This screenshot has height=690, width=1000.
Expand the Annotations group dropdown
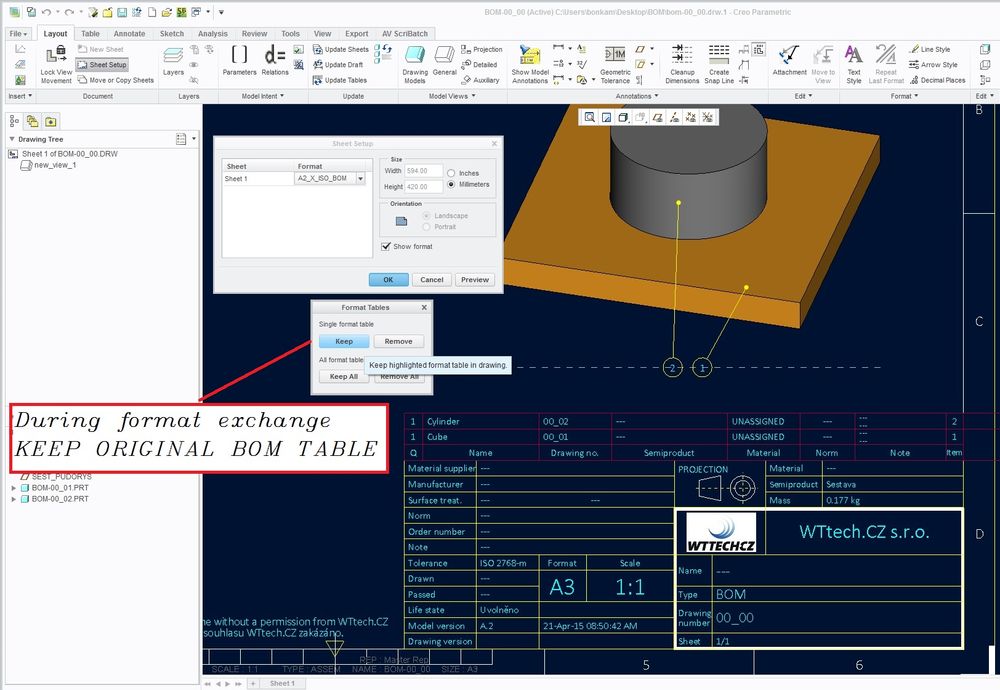(x=637, y=96)
